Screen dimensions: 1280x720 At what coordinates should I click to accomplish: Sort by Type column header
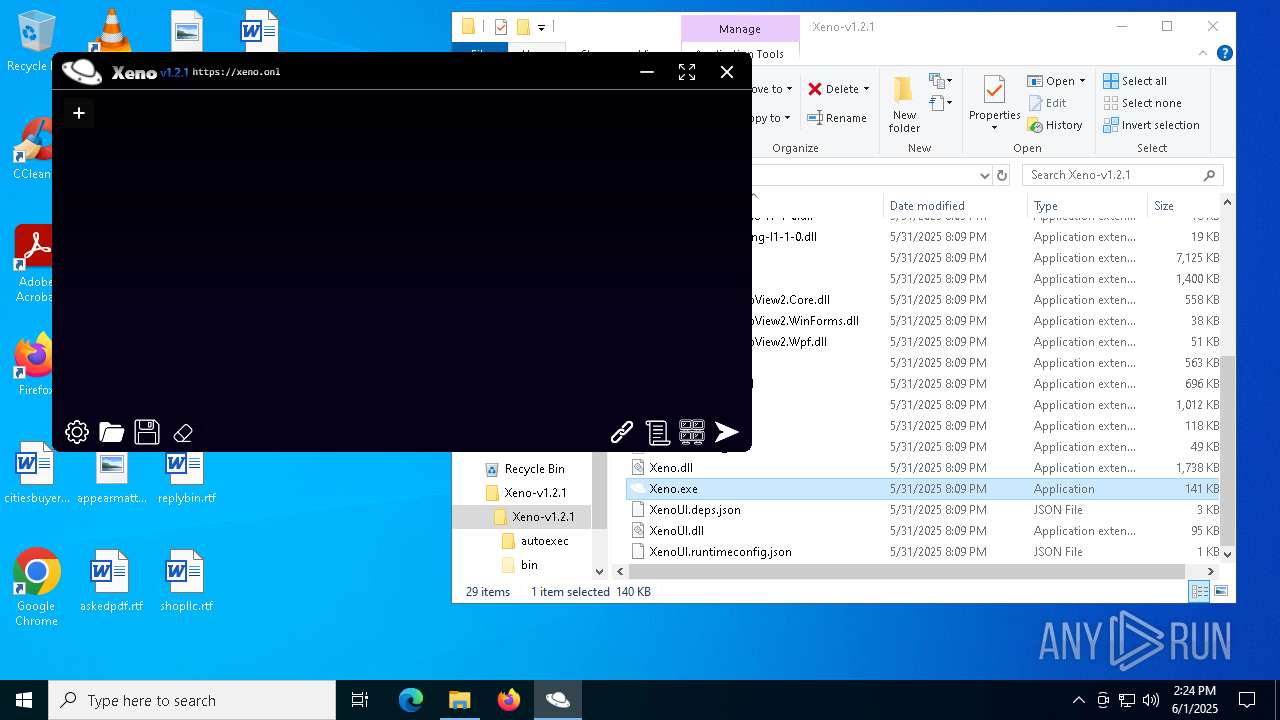click(1087, 206)
